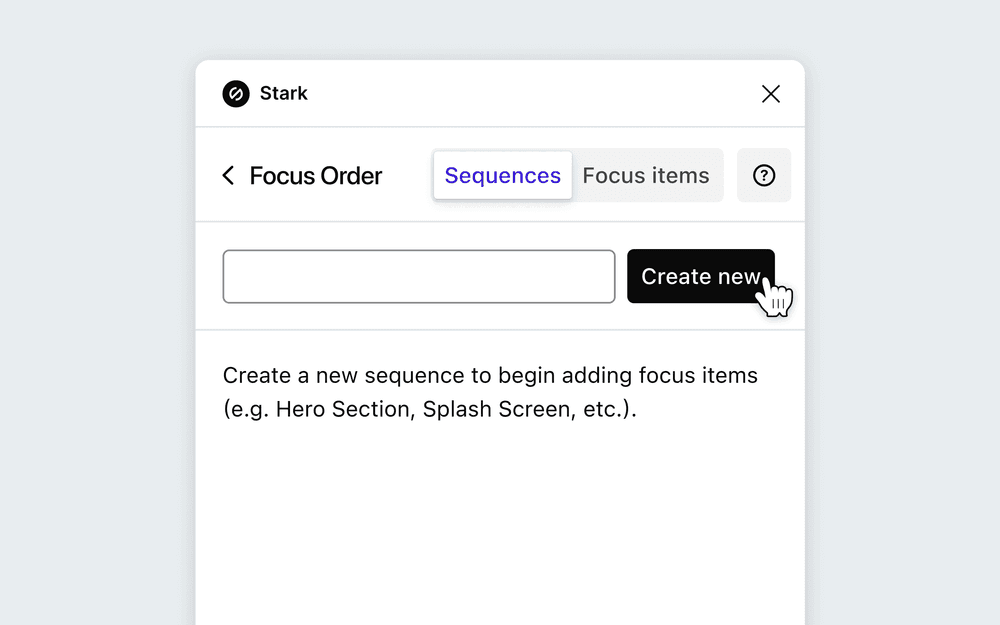This screenshot has width=1000, height=625.
Task: Switch to the Focus items tab
Action: 646,175
